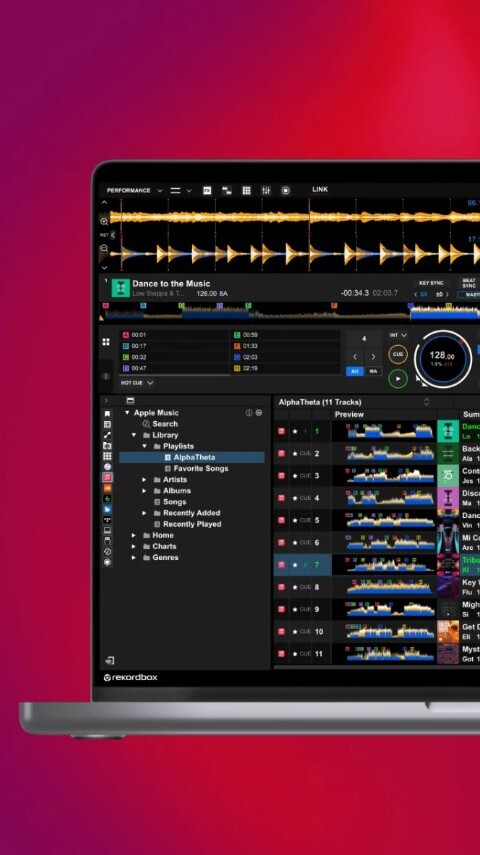Collapse the Apple Music tree node

[x=127, y=413]
